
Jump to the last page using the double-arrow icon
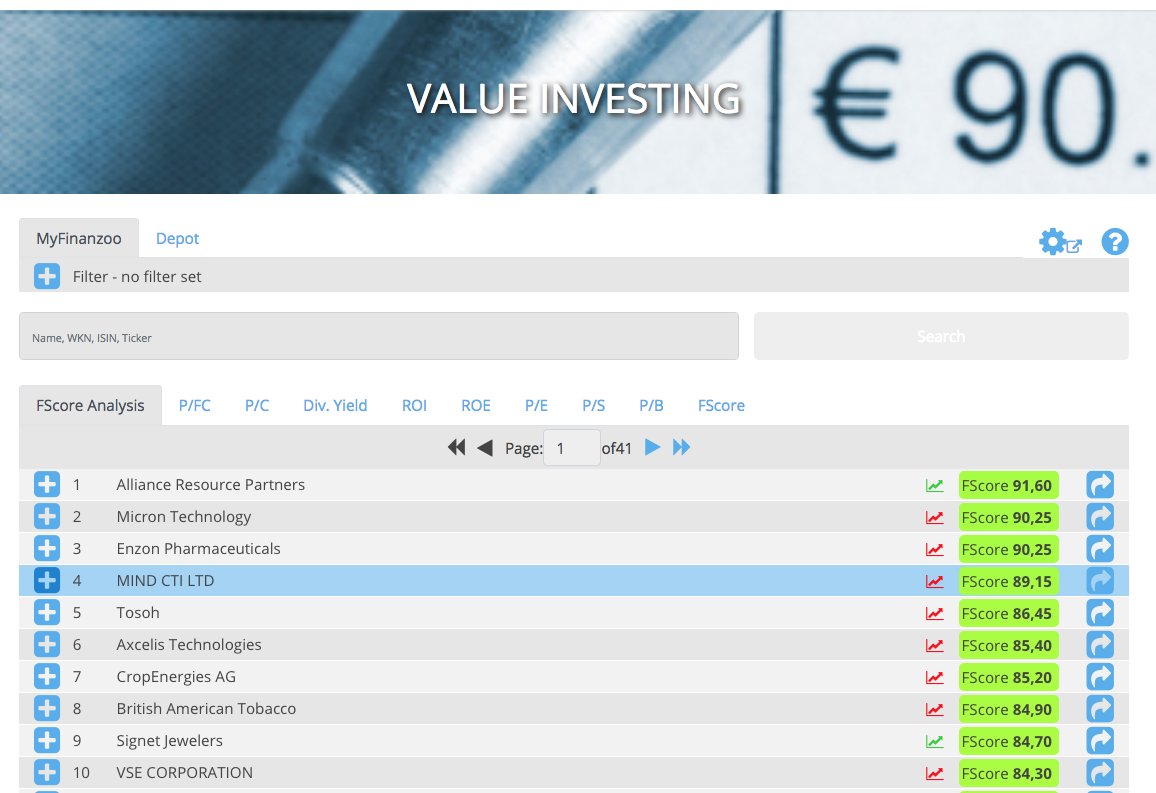682,447
